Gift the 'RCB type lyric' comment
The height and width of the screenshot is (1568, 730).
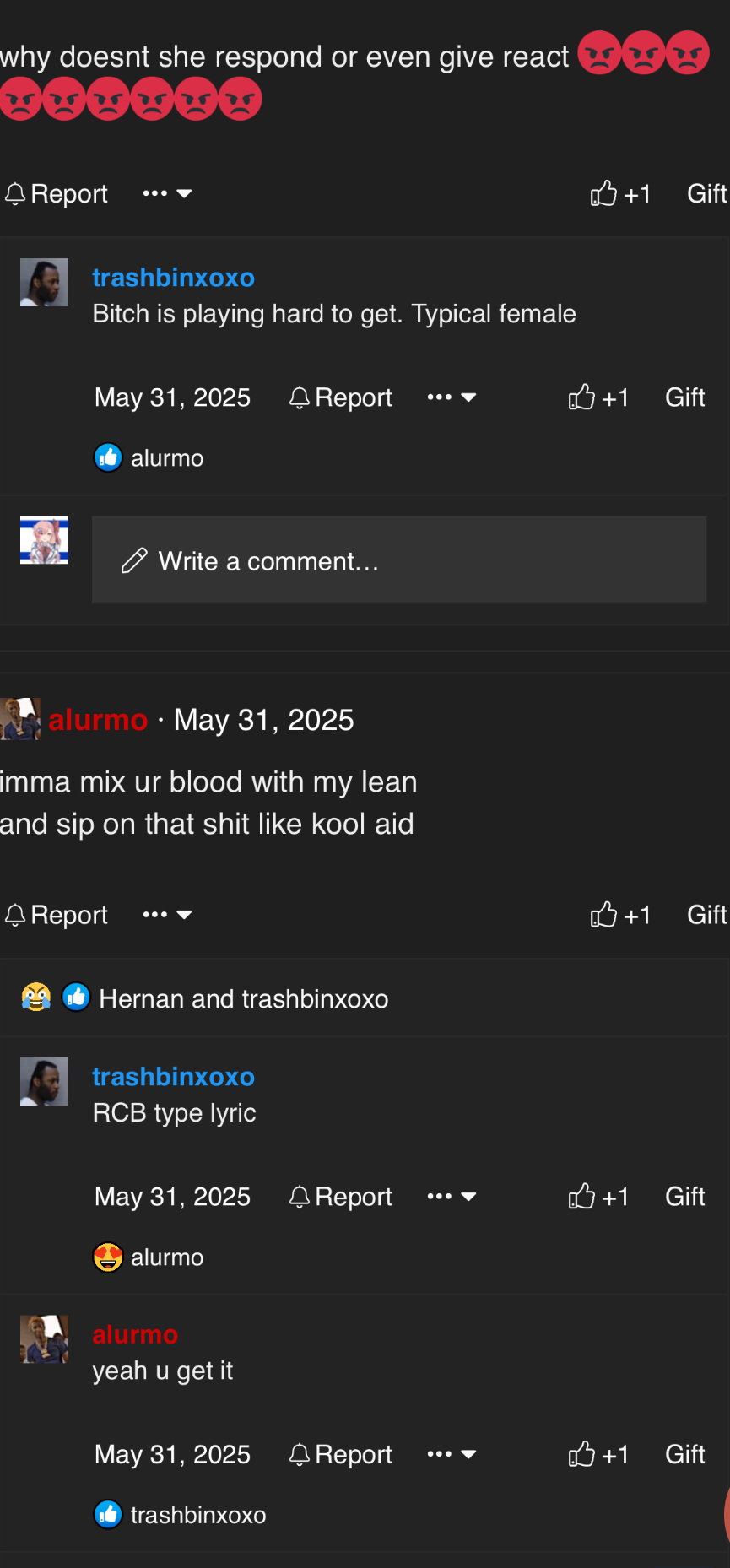[x=684, y=1197]
